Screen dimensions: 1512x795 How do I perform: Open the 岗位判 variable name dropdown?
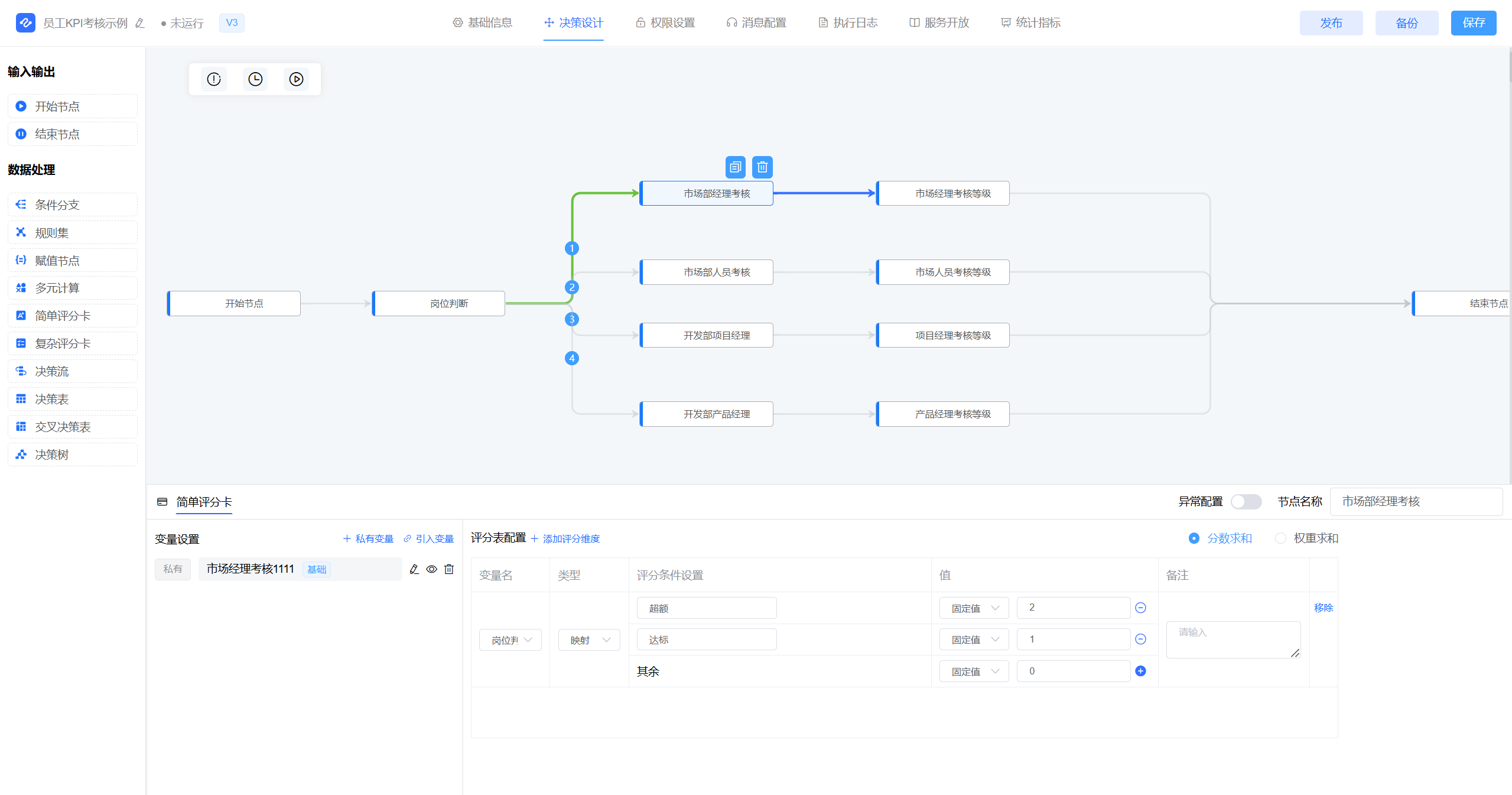(x=510, y=640)
